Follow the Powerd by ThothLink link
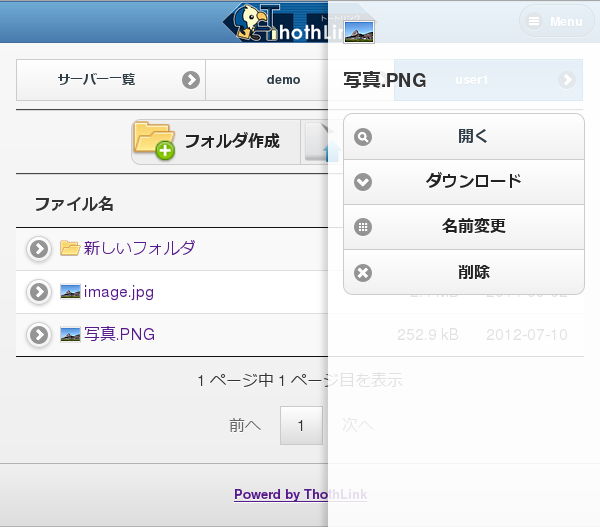 [300, 494]
